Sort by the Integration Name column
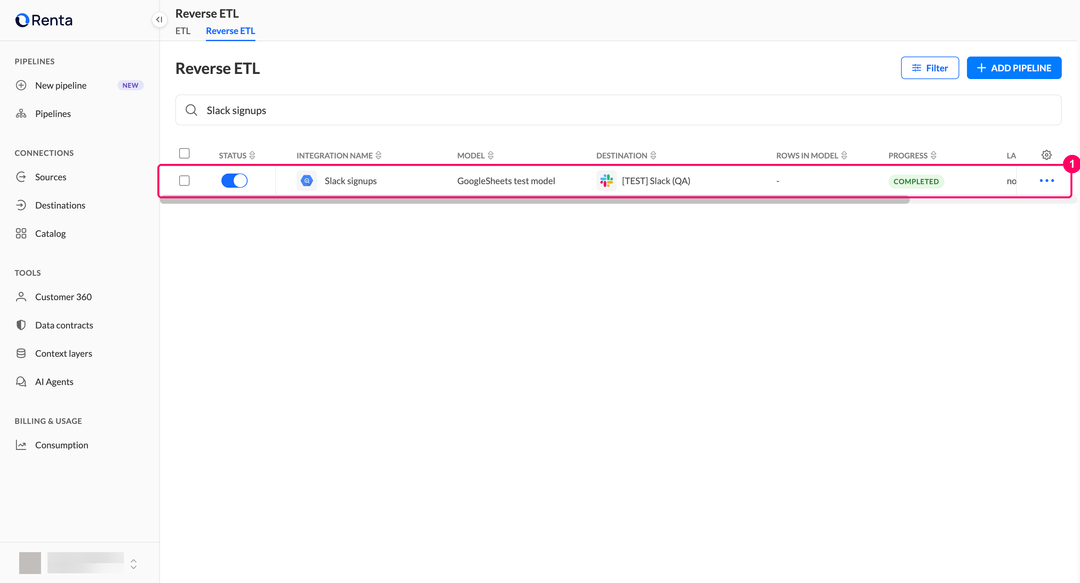The height and width of the screenshot is (583, 1080). [339, 156]
